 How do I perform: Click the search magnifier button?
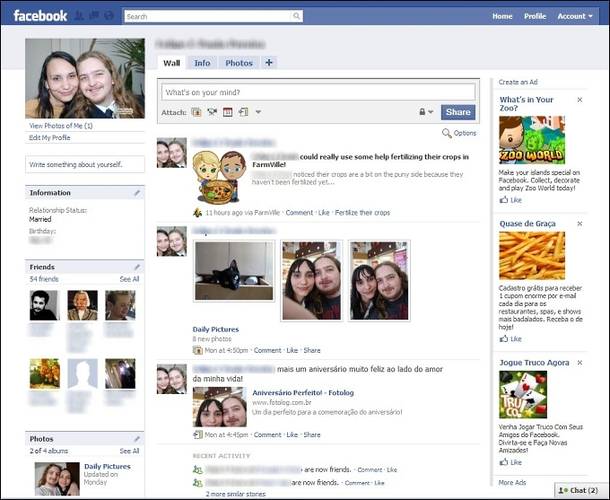click(296, 16)
